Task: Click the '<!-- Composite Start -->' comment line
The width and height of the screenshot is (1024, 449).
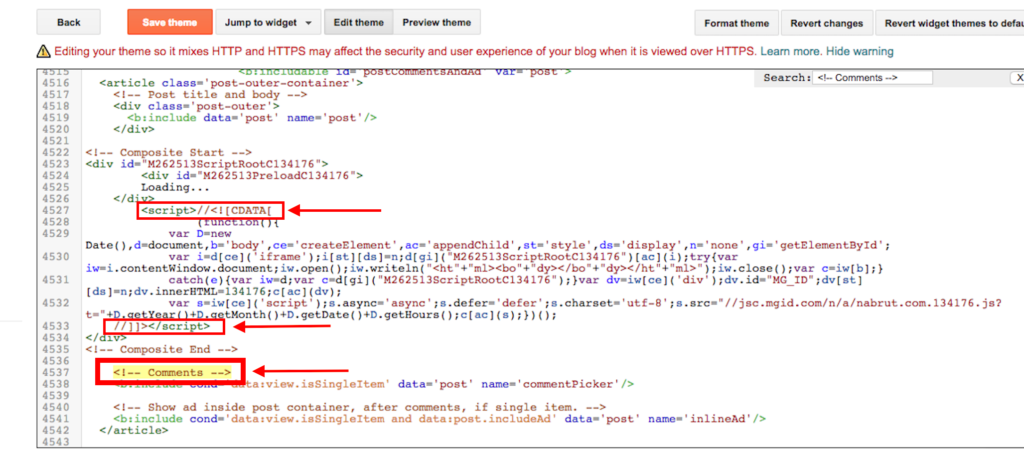Action: [167, 151]
